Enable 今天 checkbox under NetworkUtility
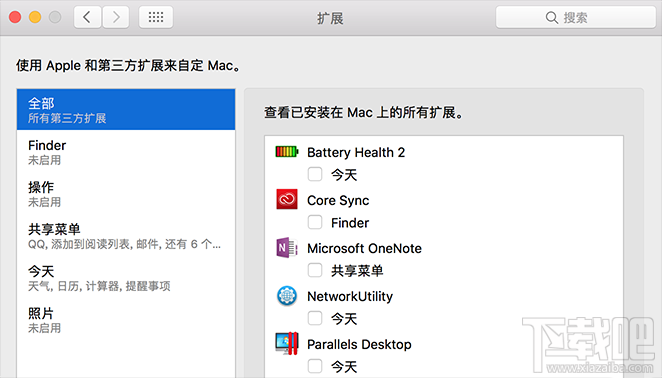Viewport: 662px width, 378px height. (x=315, y=318)
